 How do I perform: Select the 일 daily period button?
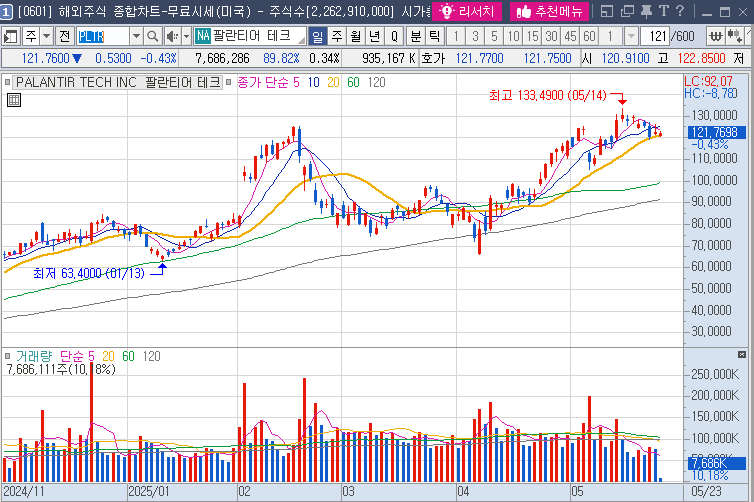pyautogui.click(x=317, y=36)
